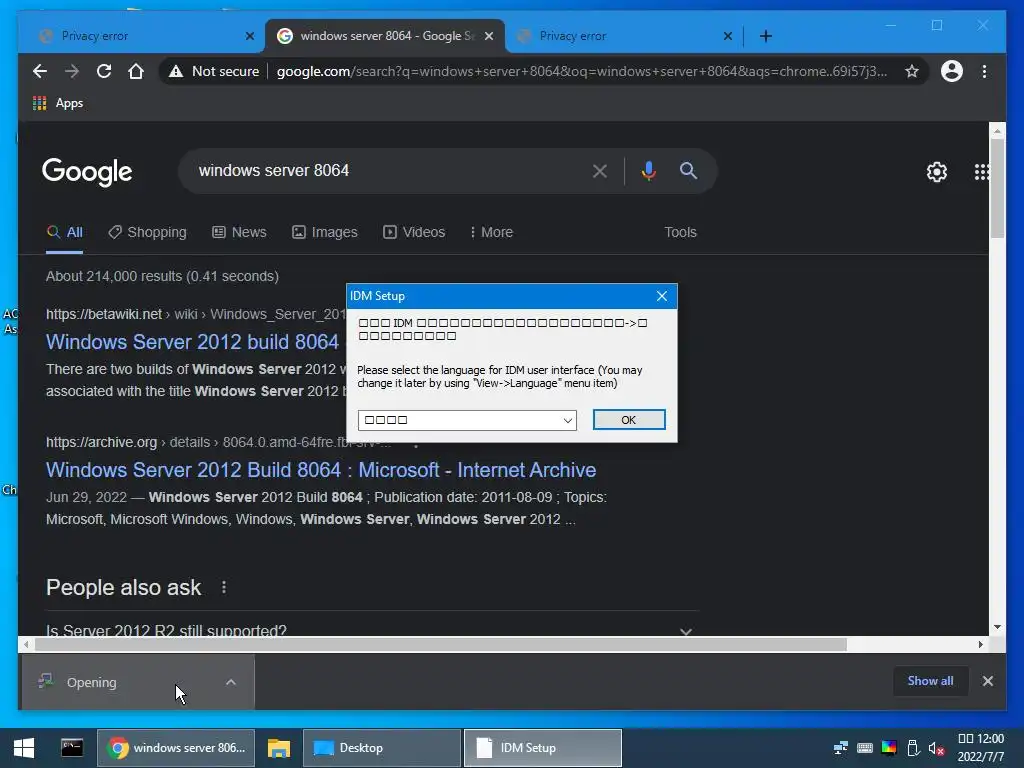Click the Not secure warning icon
The width and height of the screenshot is (1024, 768).
click(176, 71)
